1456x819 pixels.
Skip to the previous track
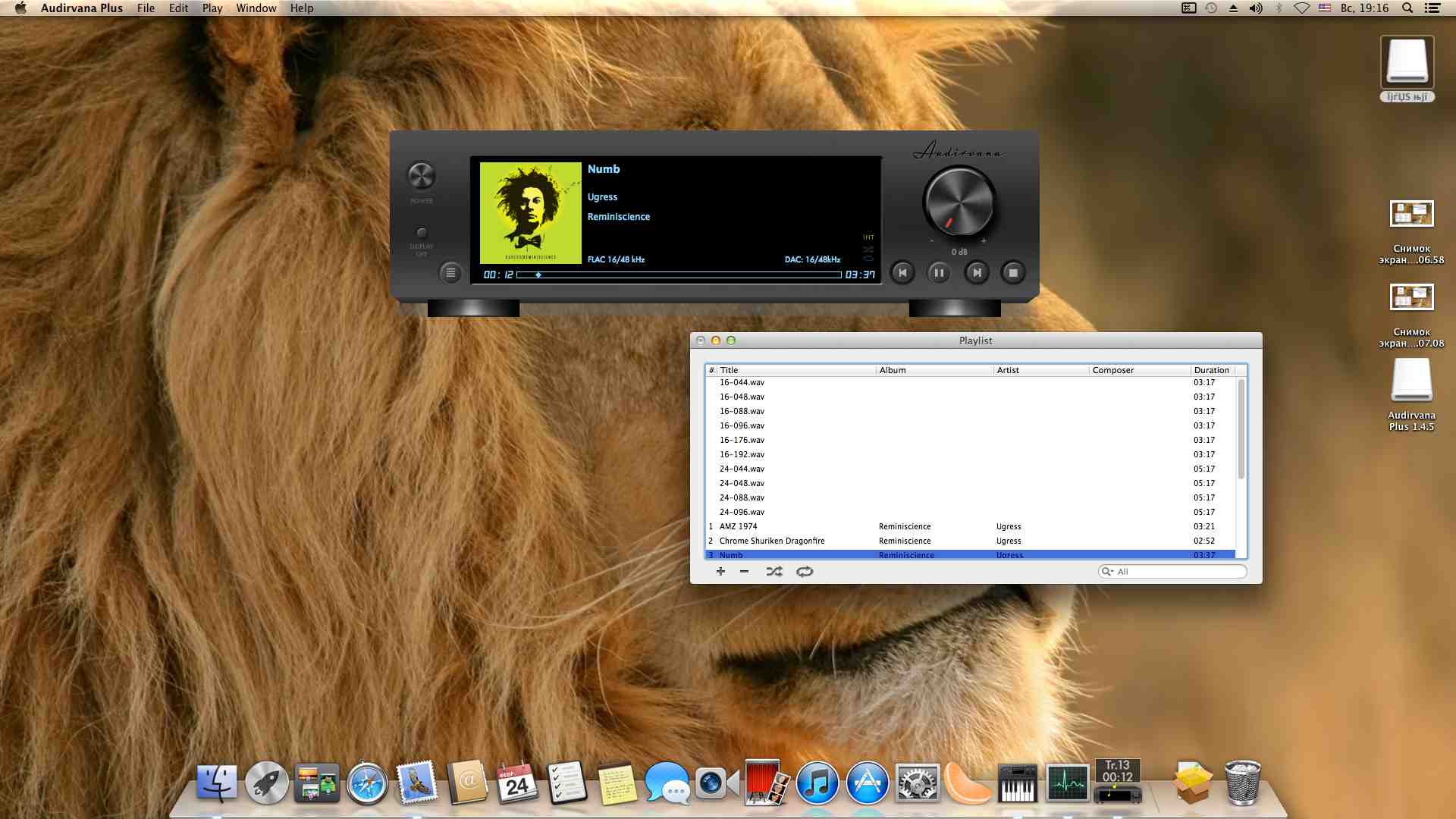click(x=902, y=273)
